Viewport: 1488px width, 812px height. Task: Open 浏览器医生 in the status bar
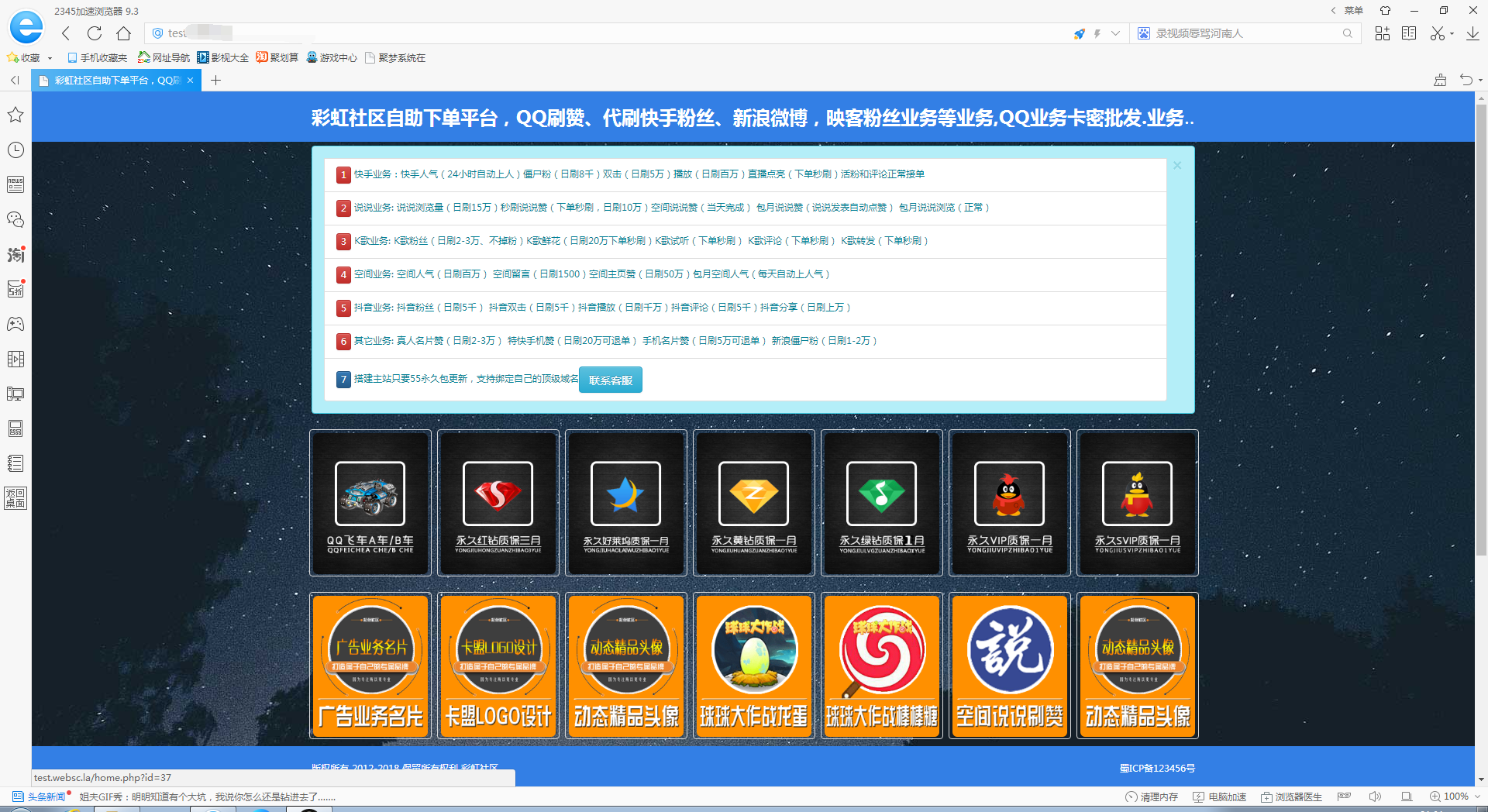[1291, 797]
